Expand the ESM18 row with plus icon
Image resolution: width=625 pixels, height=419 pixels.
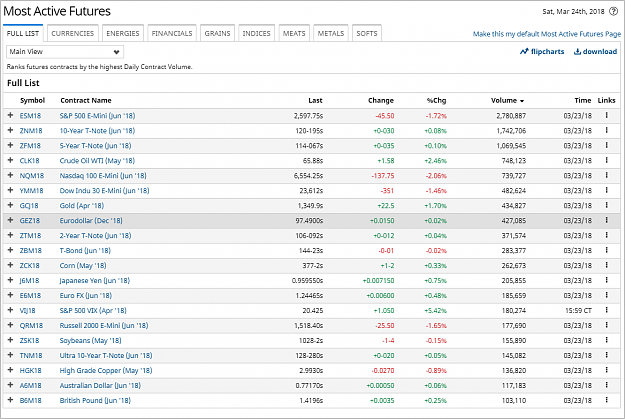click(x=10, y=115)
